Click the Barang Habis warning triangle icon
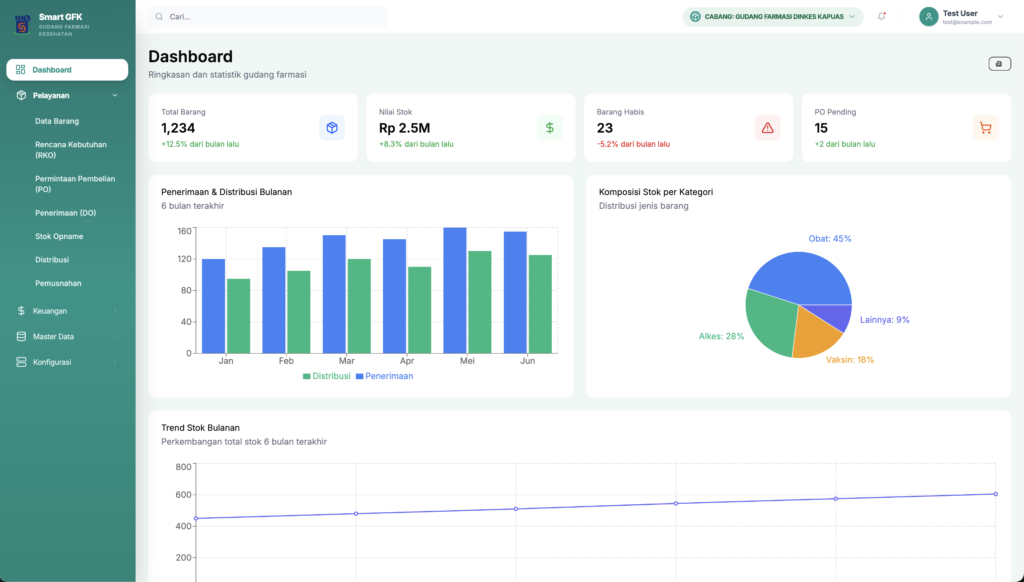1024x582 pixels. point(767,128)
